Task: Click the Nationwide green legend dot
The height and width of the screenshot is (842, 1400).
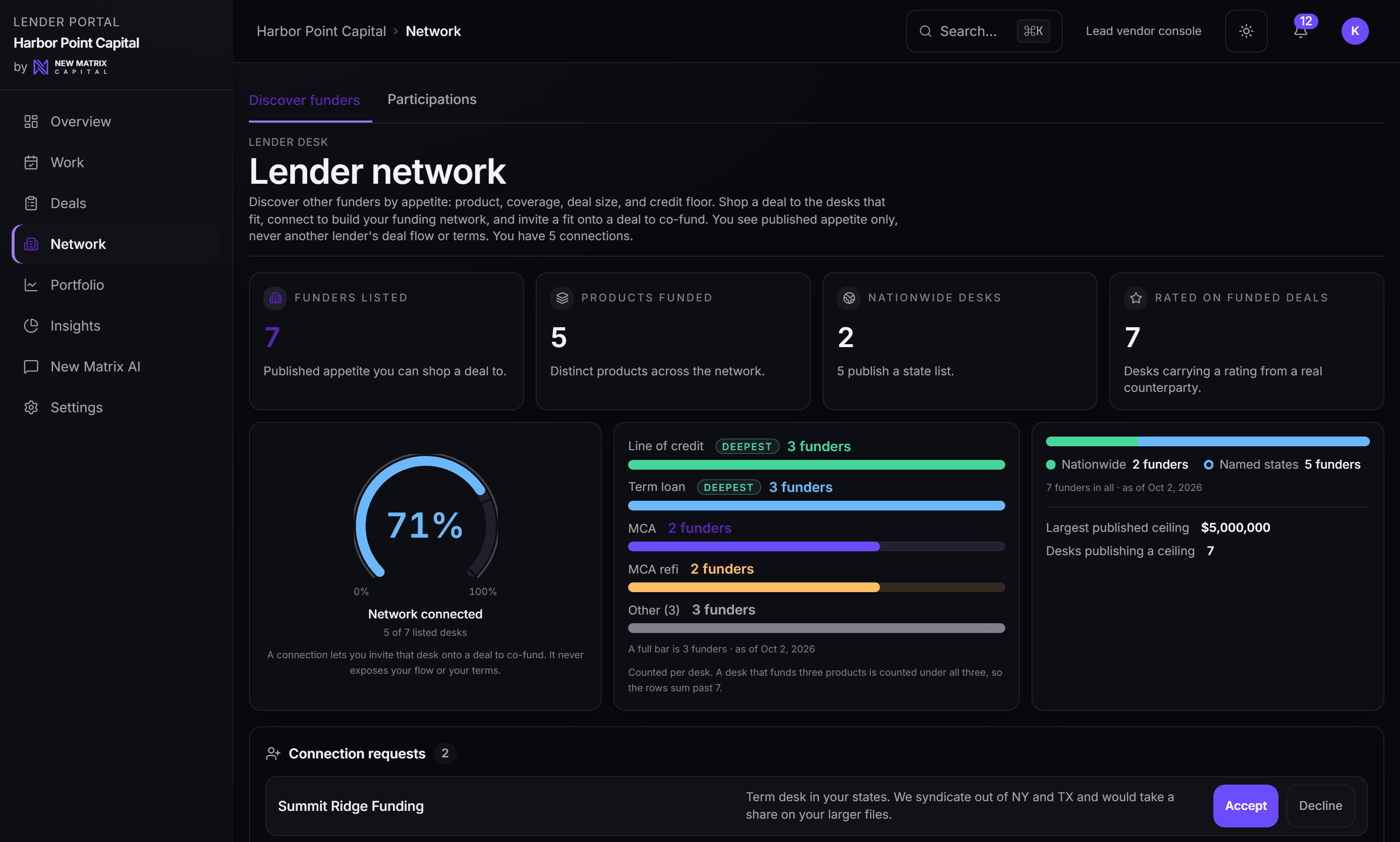Action: [1050, 465]
